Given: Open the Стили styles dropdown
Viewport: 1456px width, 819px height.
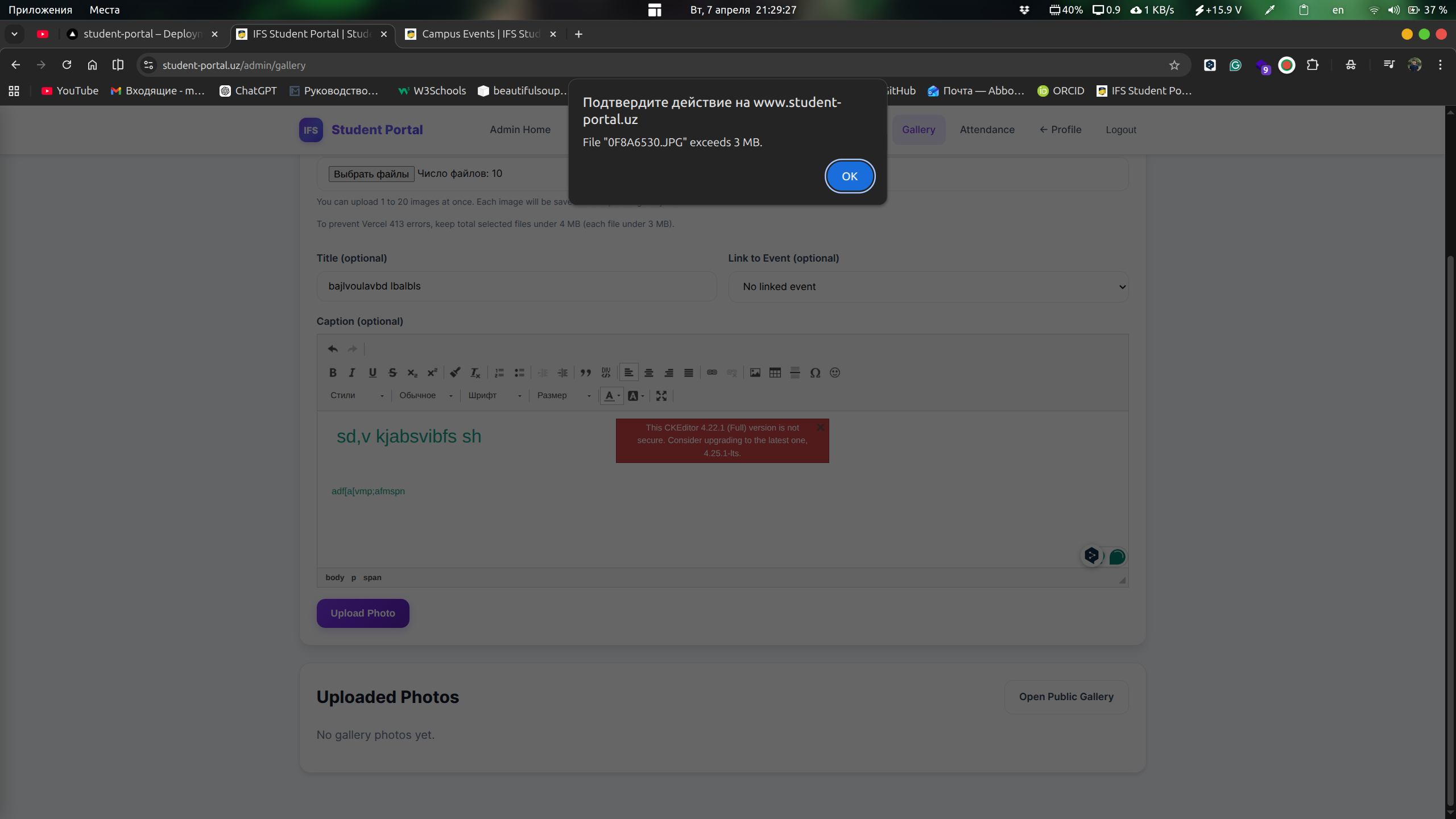Looking at the screenshot, I should (x=357, y=396).
